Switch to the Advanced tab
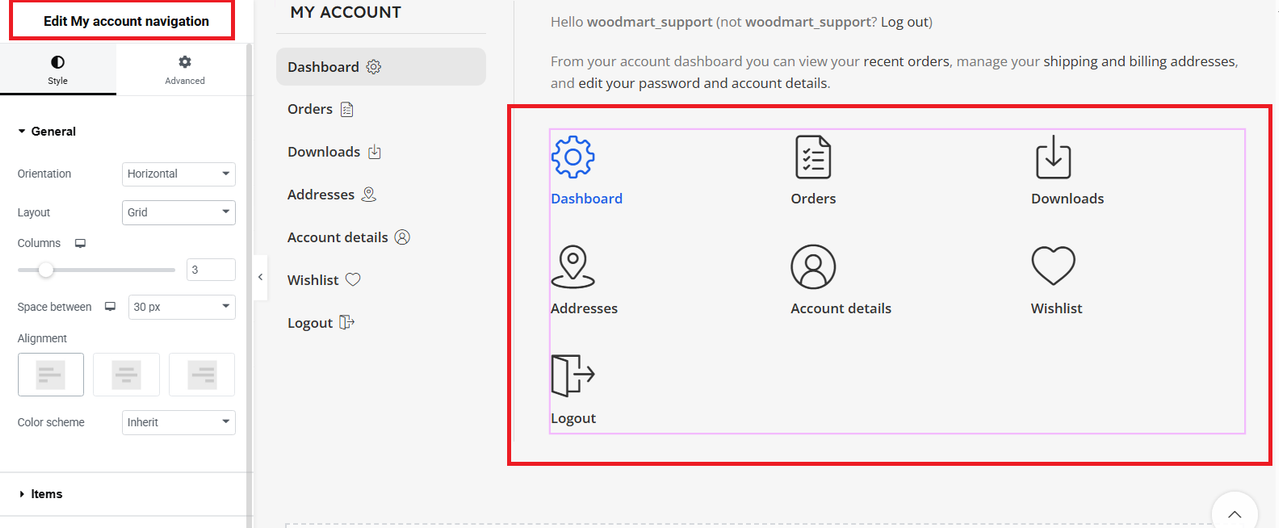Viewport: 1279px width, 528px height. click(185, 70)
